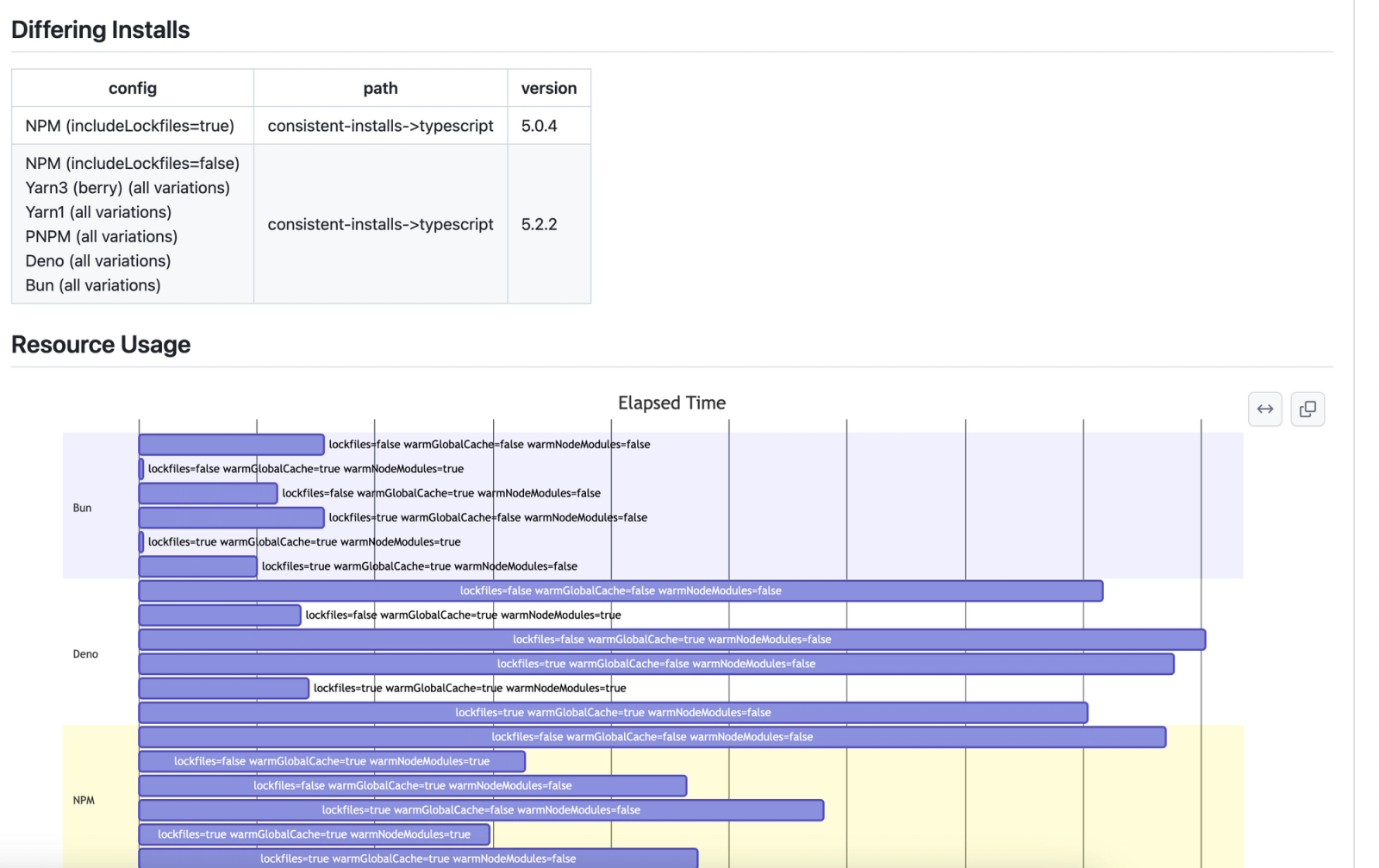Image resolution: width=1379 pixels, height=868 pixels.
Task: Click Bun bar lockfiles=true warmGlobalCache=true warmNodeModules=false
Action: pyautogui.click(x=197, y=566)
